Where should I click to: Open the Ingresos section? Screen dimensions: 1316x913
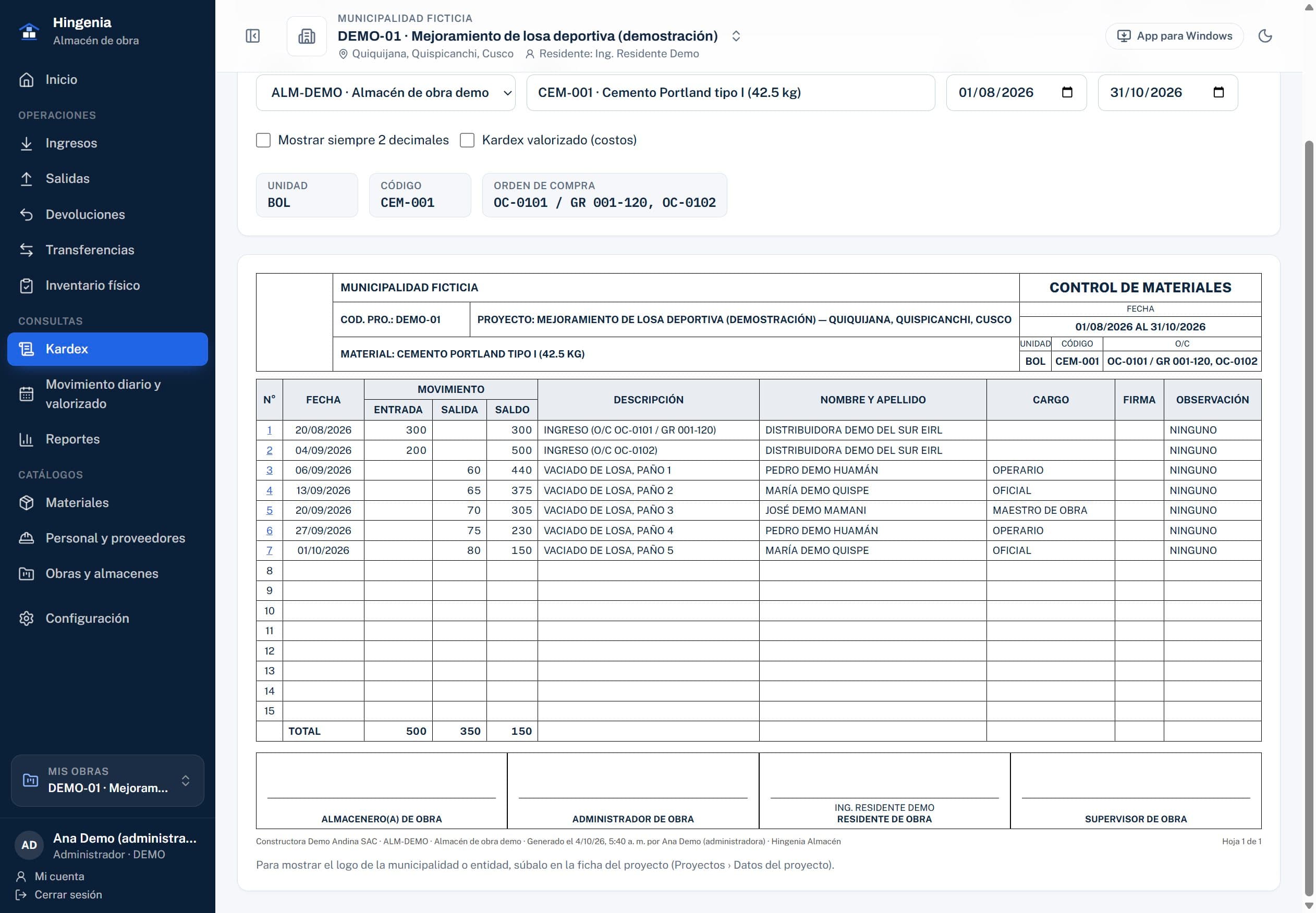pos(107,143)
